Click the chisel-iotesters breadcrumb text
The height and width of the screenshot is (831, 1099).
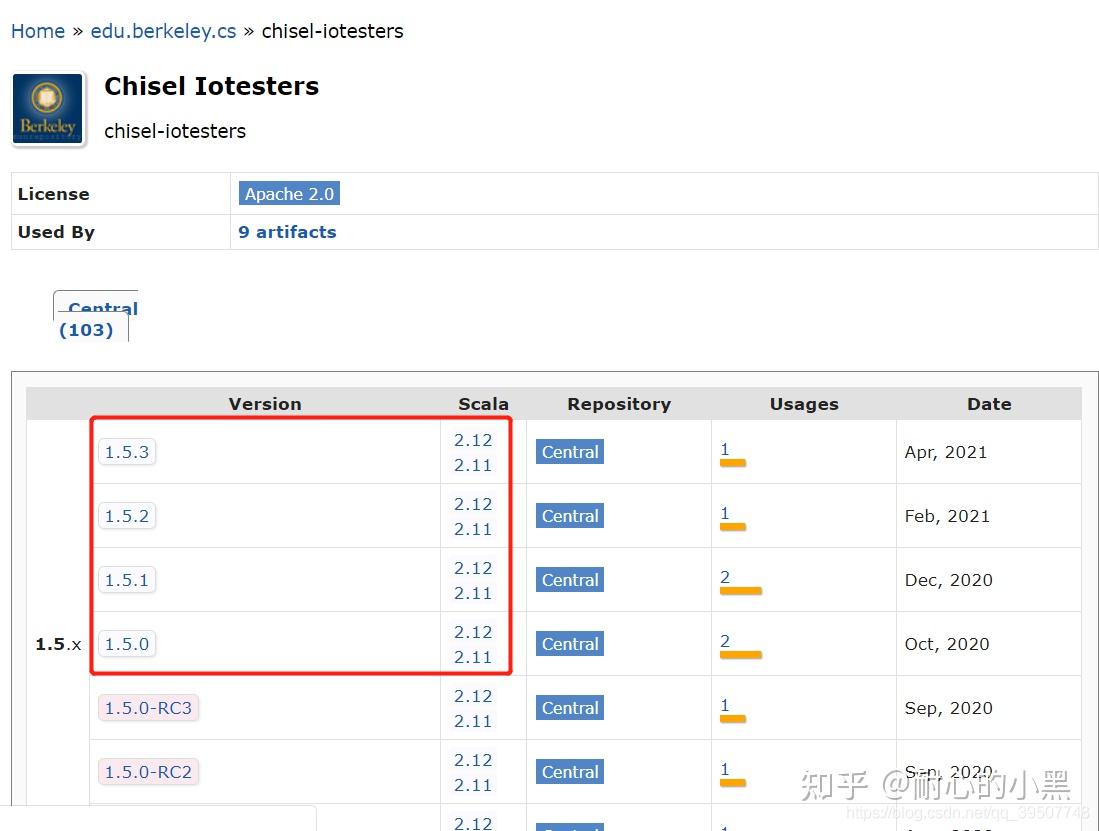[332, 32]
